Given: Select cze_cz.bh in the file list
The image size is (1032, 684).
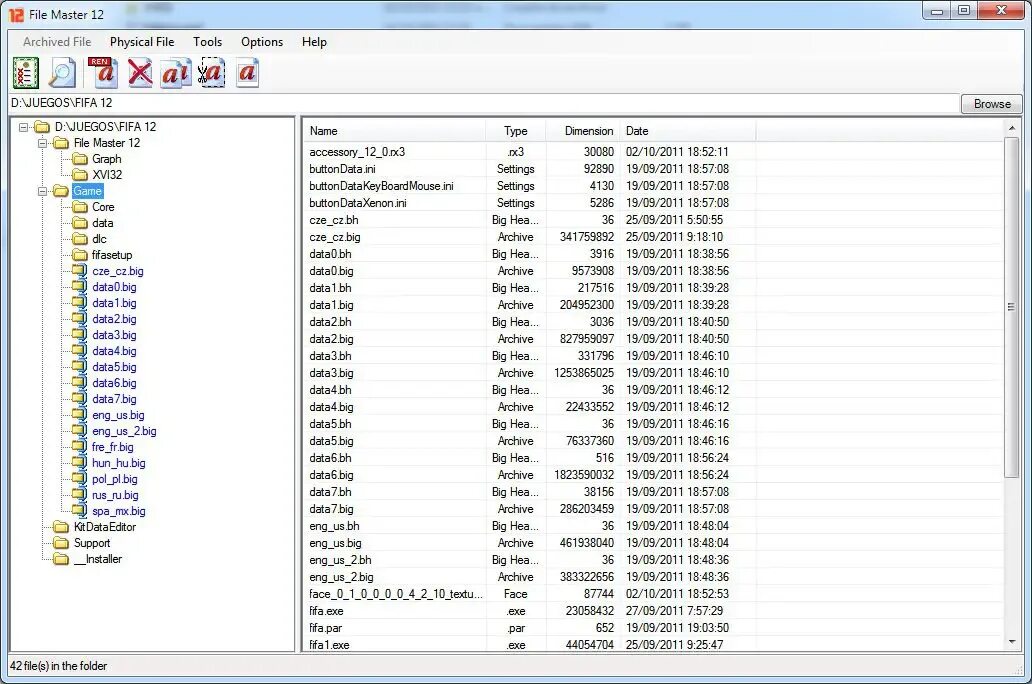Looking at the screenshot, I should [334, 220].
